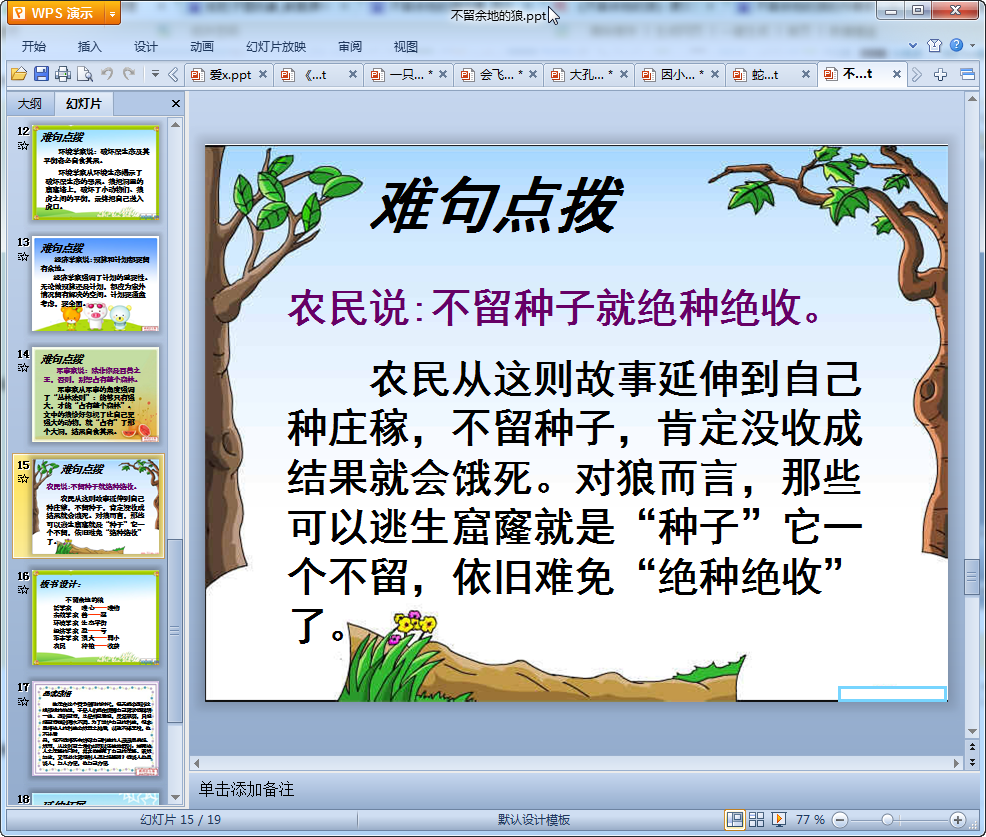Click the animation star icon under slide 12
Viewport: 986px width, 837px height.
coord(23,145)
